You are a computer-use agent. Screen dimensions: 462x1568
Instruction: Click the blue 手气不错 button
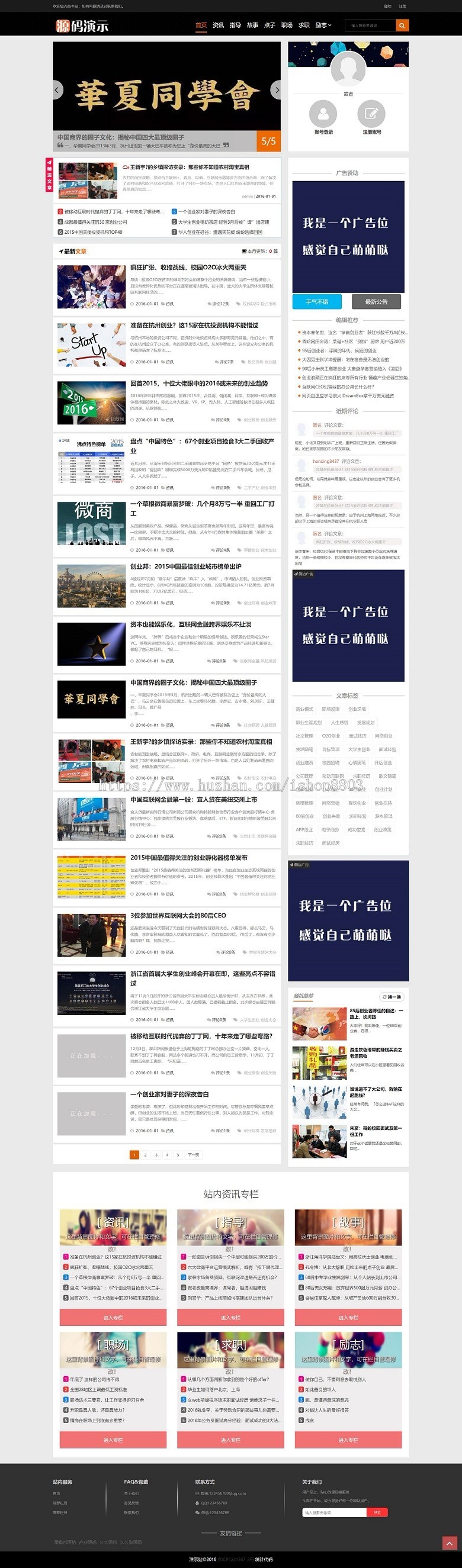click(x=317, y=301)
